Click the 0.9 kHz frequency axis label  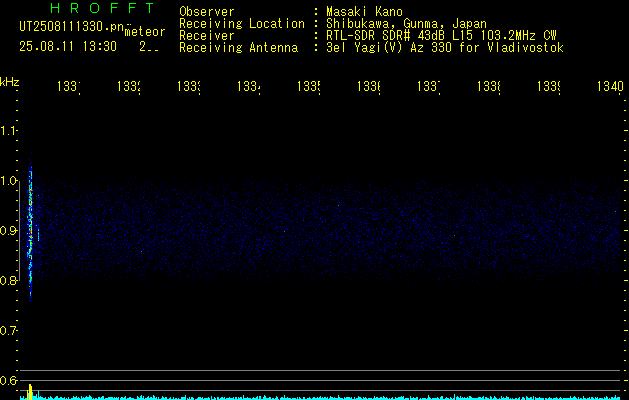point(8,231)
